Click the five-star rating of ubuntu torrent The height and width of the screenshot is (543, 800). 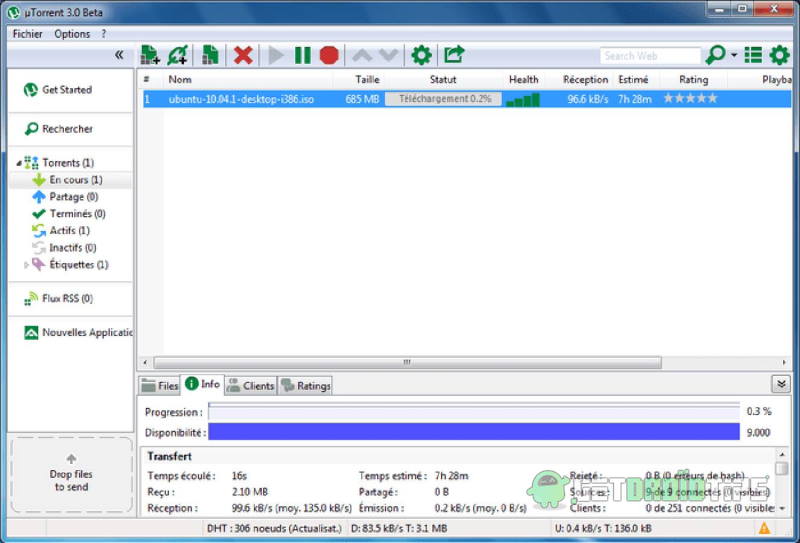point(690,98)
